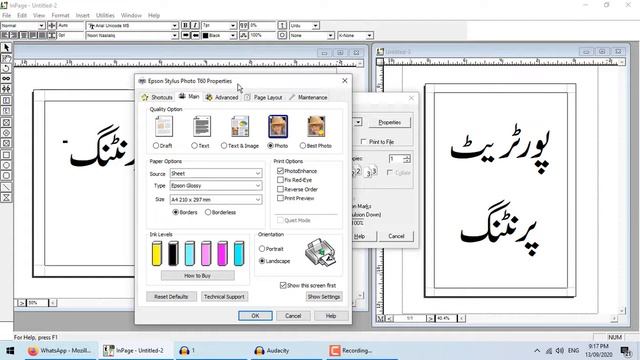Switch to the Maintenance tab
This screenshot has height=360, width=640.
(308, 98)
